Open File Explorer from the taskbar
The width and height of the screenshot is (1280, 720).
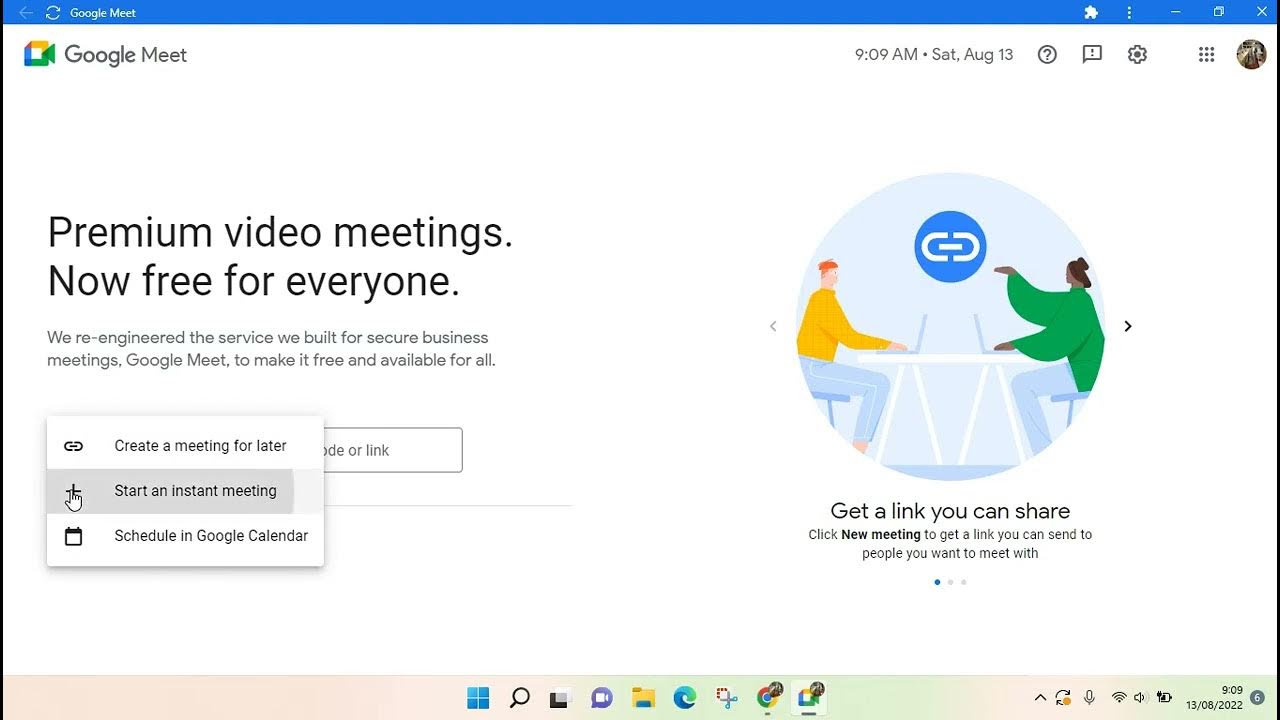coord(643,698)
